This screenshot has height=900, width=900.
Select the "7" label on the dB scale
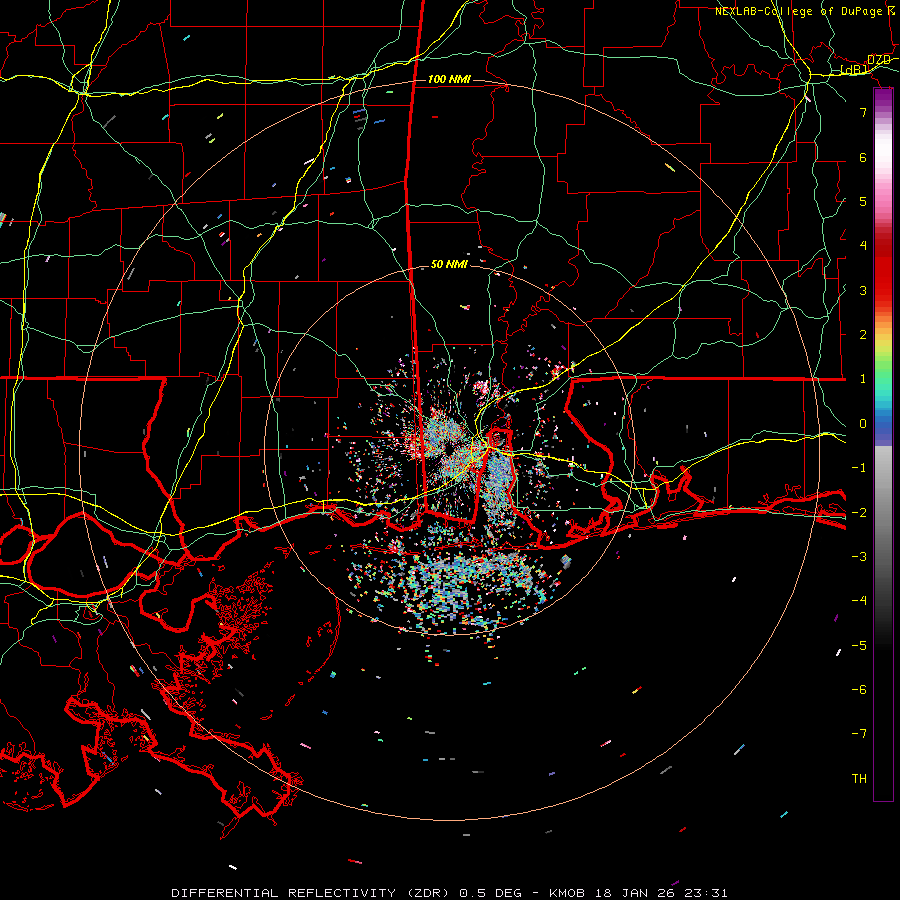(x=863, y=112)
